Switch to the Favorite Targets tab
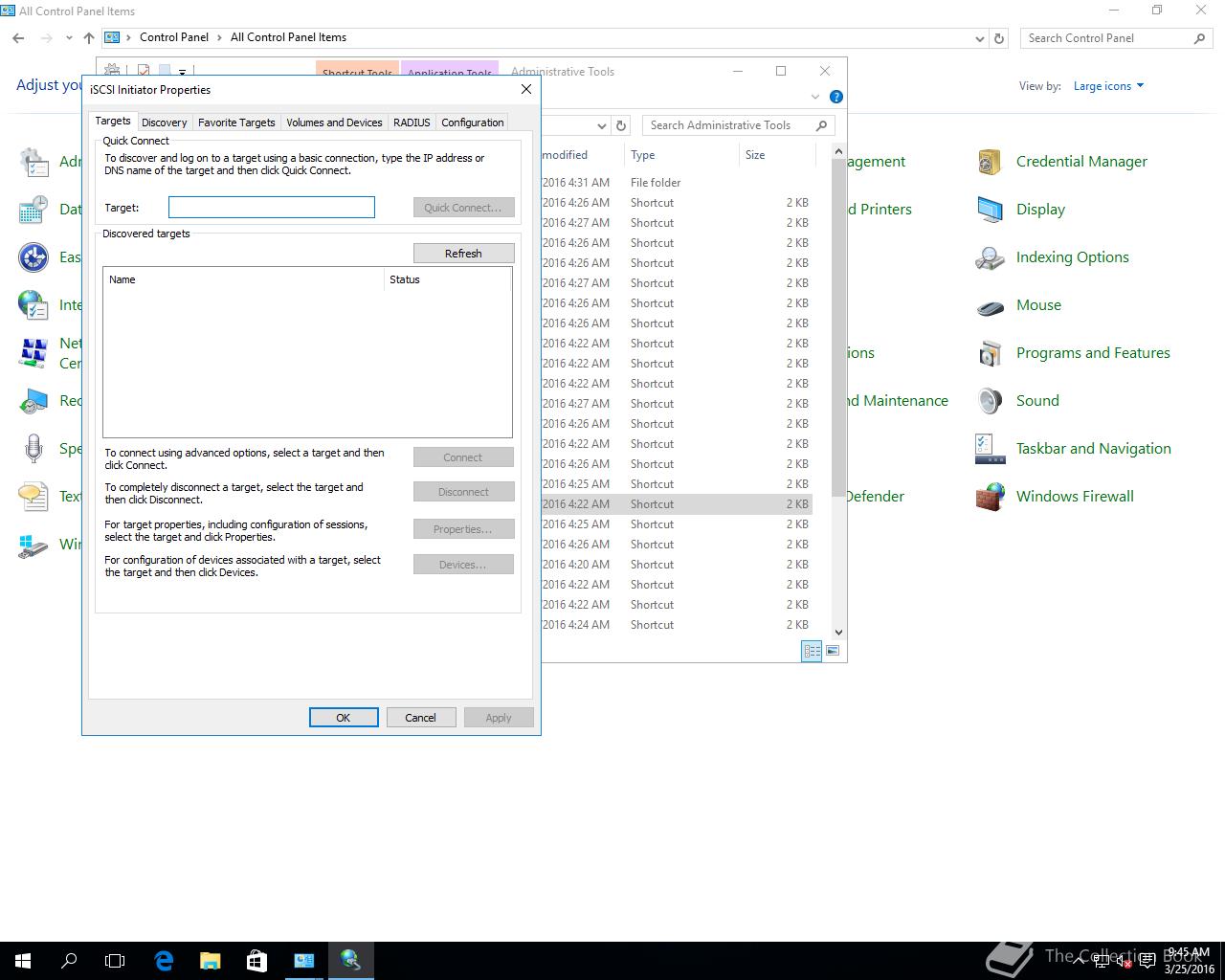The image size is (1225, 980). [x=236, y=122]
